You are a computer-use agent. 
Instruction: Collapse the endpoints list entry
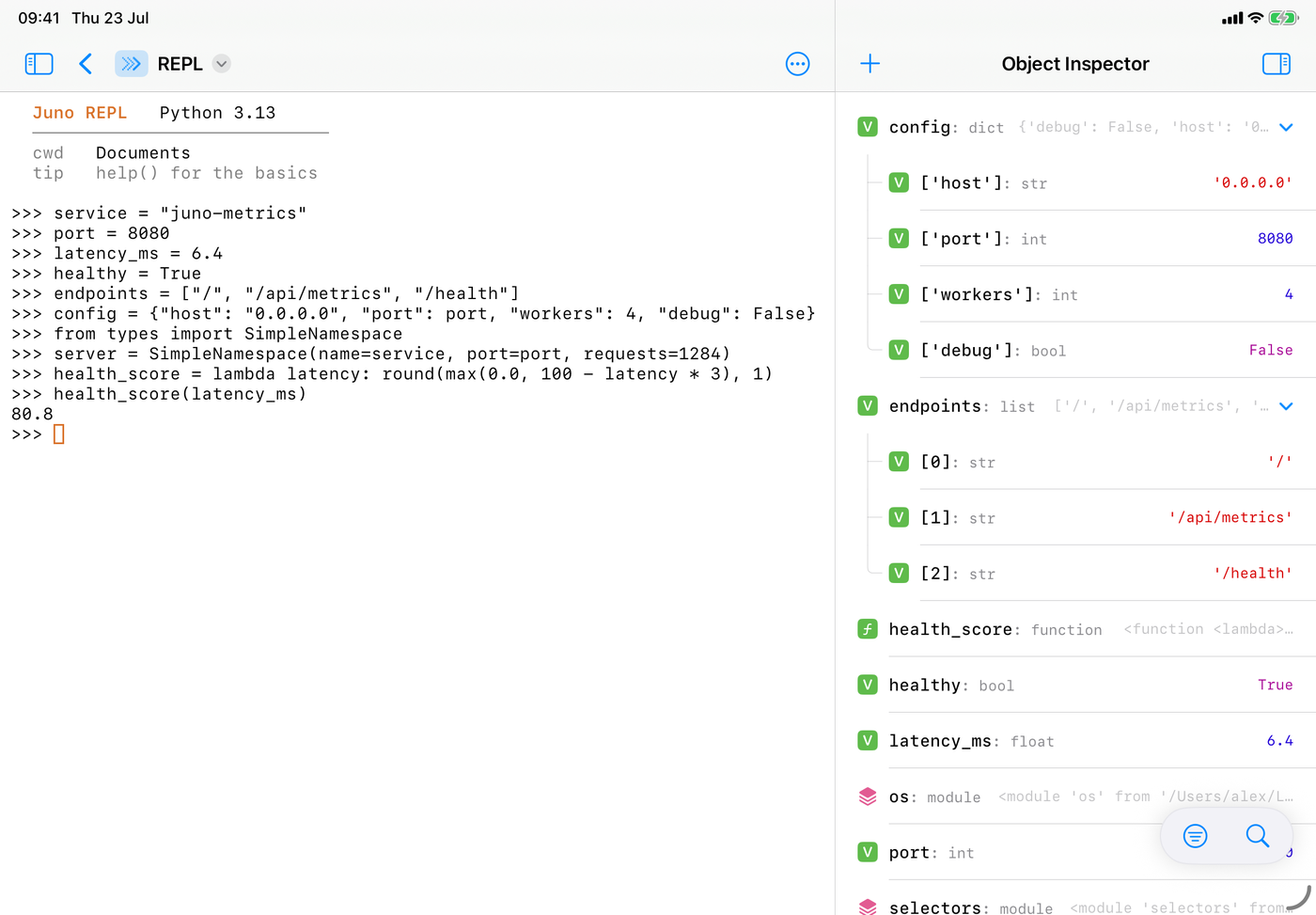pyautogui.click(x=1287, y=406)
